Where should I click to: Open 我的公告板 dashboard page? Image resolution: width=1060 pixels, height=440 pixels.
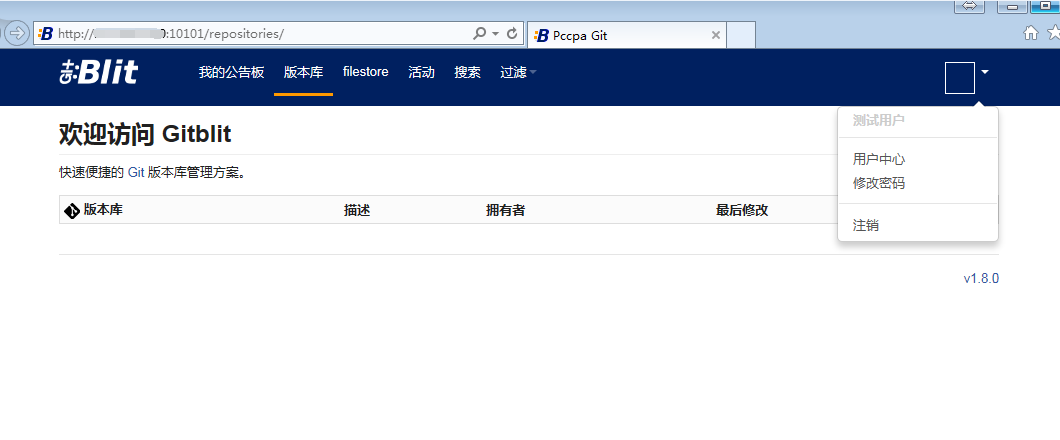pos(231,72)
